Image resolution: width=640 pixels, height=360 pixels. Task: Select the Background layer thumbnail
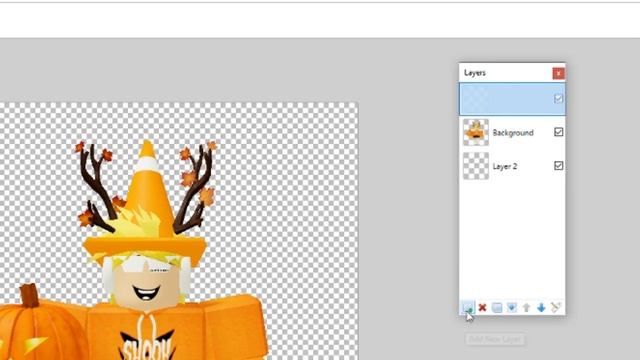tap(476, 132)
